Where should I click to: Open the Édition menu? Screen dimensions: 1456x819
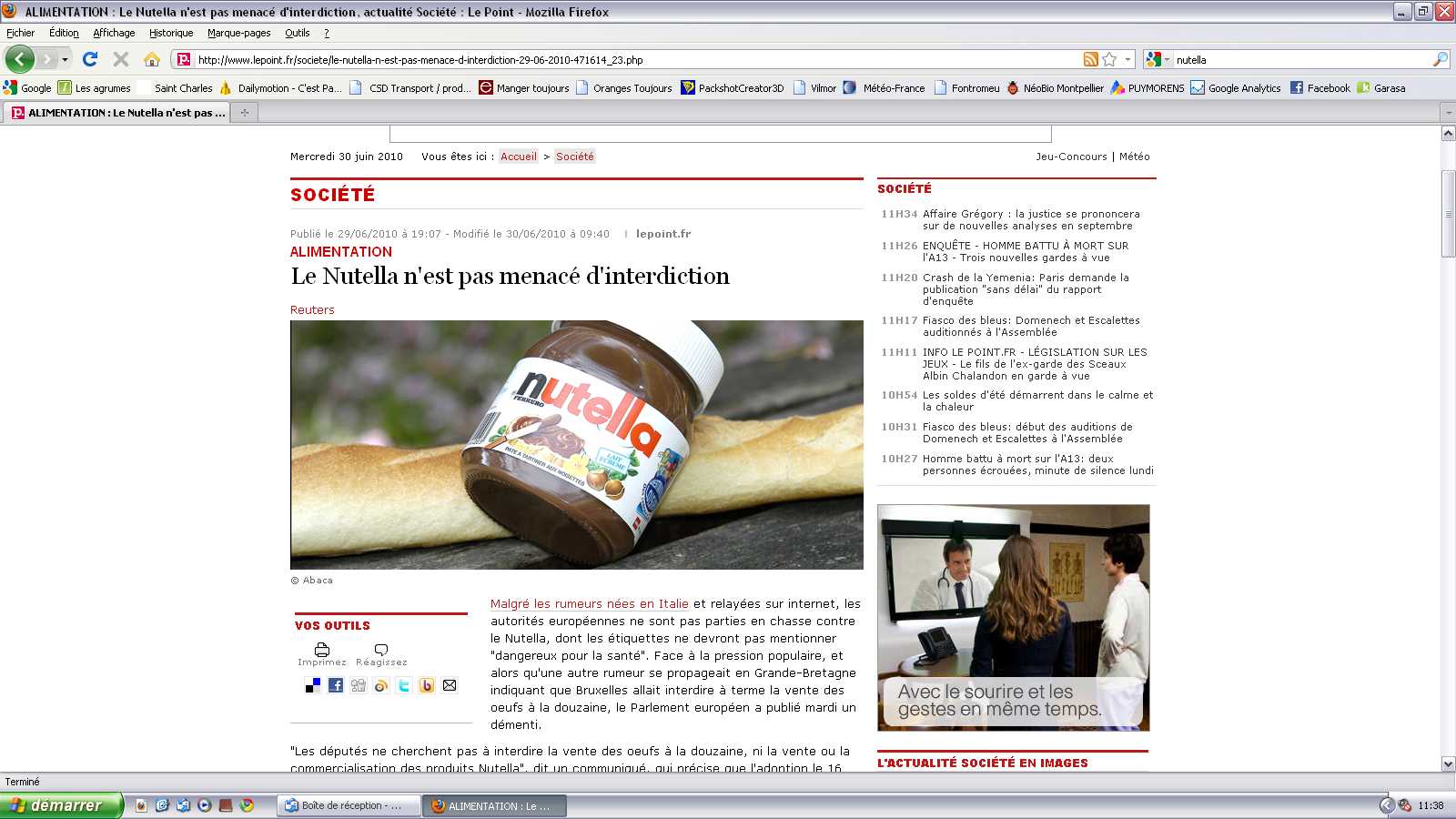coord(64,33)
